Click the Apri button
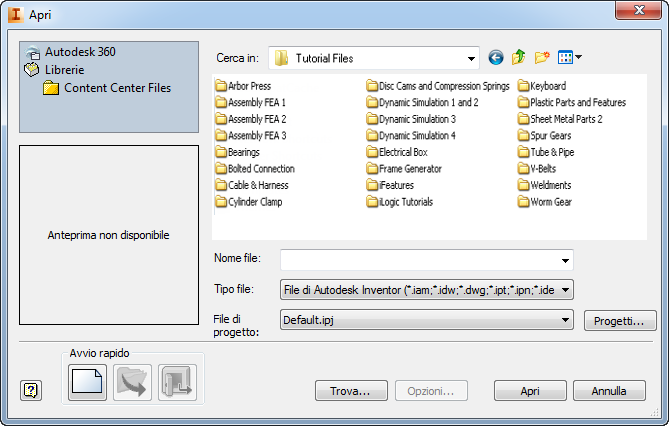This screenshot has height=426, width=669. coord(530,391)
